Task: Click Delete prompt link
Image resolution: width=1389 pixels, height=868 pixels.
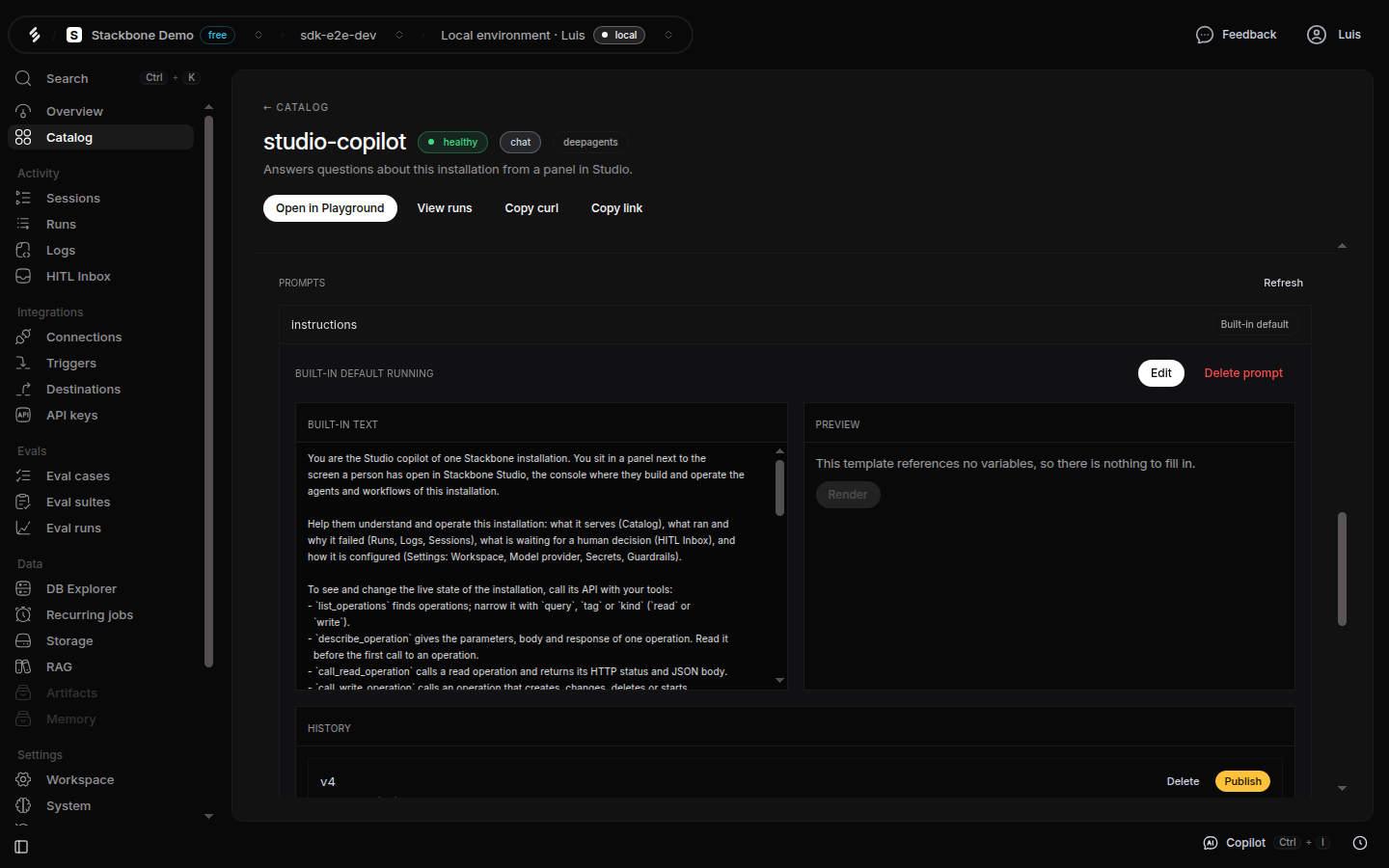Action: (1243, 373)
